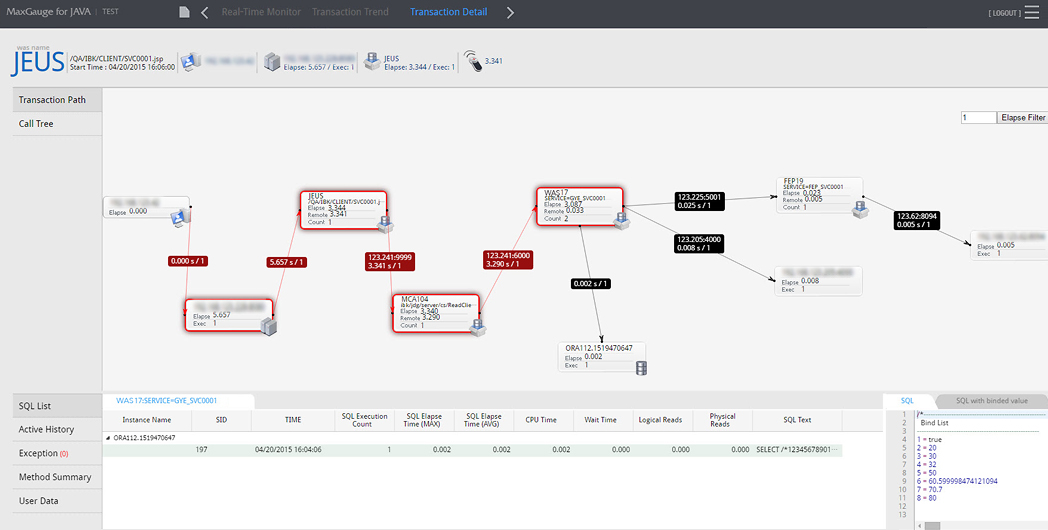Image resolution: width=1048 pixels, height=530 pixels.
Task: Open the User Data panel
Action: (x=57, y=501)
